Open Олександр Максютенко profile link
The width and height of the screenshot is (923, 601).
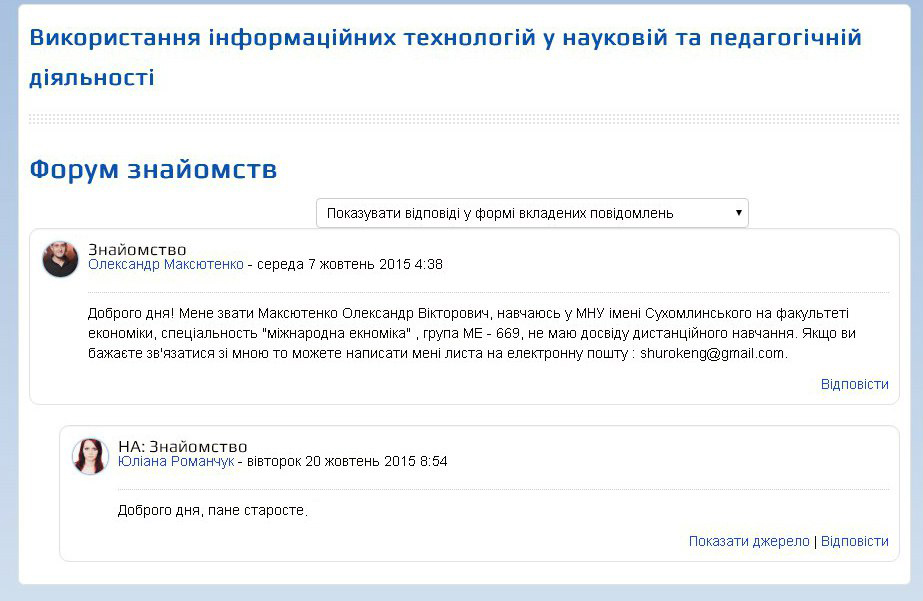[x=165, y=264]
